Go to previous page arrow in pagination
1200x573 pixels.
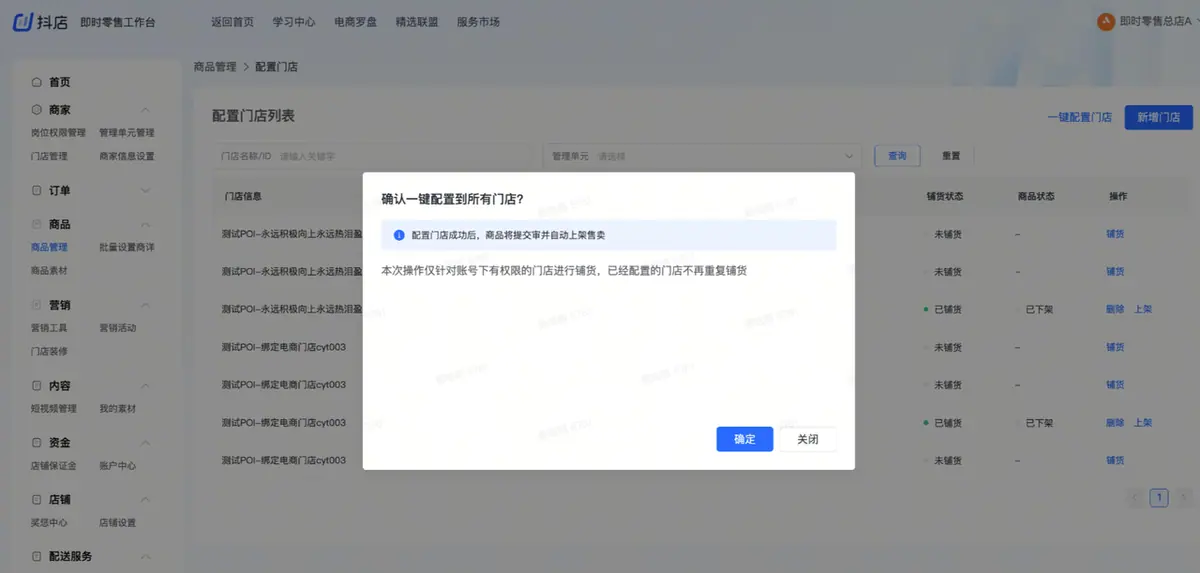point(1135,497)
